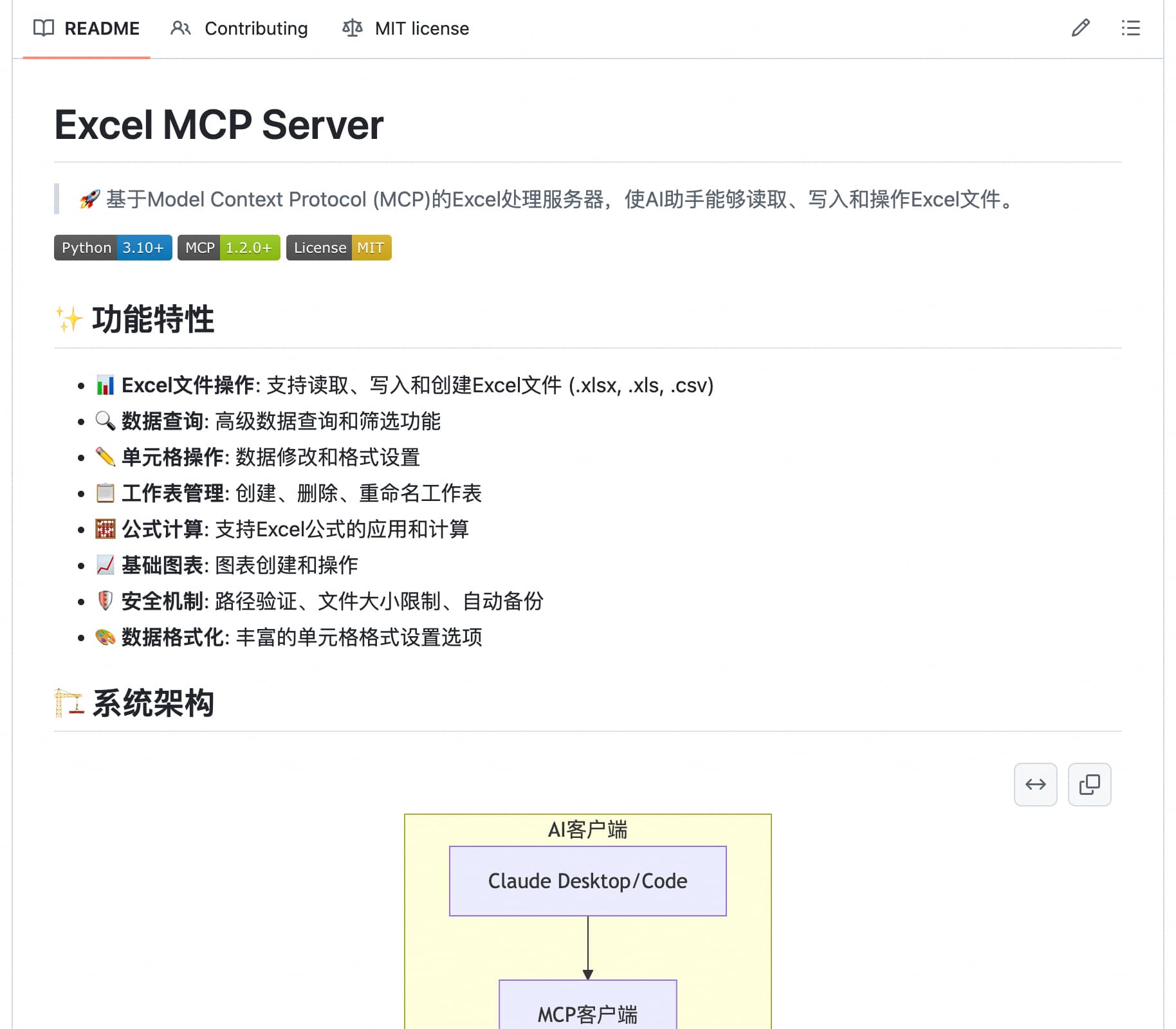Open the outline table of contents icon
Viewport: 1176px width, 1029px height.
coord(1130,28)
